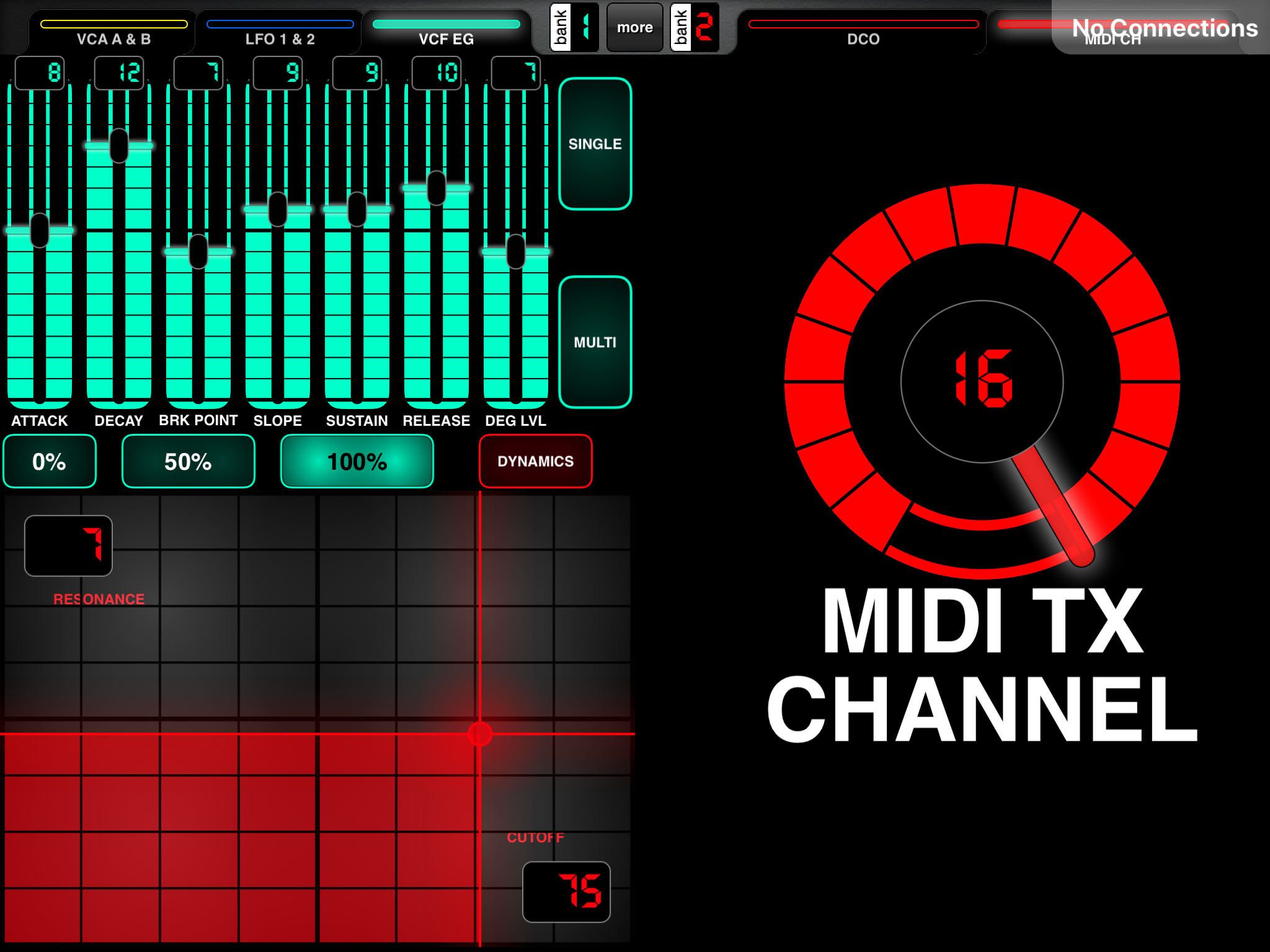Select the bank 1 indicator
Viewport: 1270px width, 952px height.
pos(574,27)
